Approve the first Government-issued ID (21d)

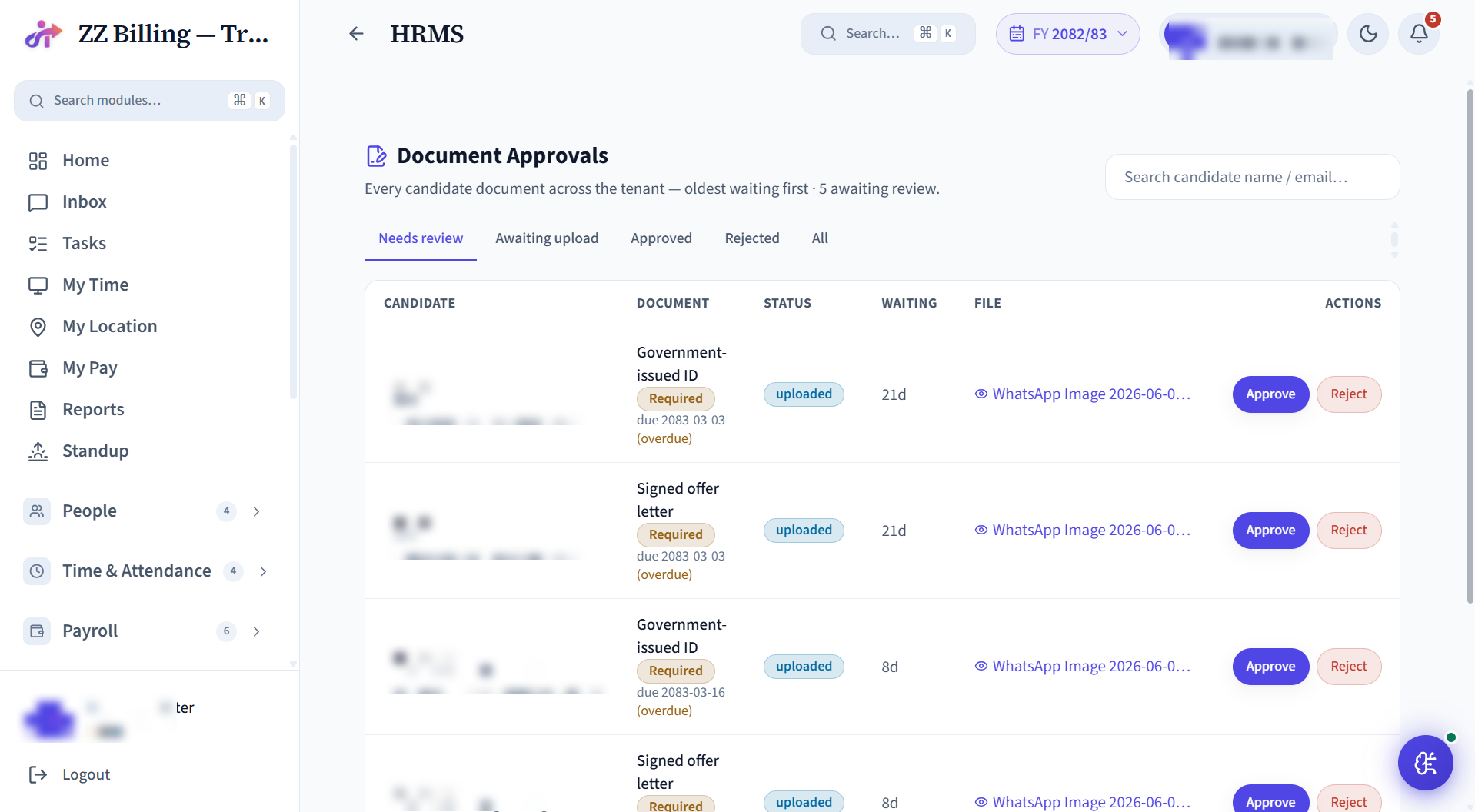point(1270,394)
